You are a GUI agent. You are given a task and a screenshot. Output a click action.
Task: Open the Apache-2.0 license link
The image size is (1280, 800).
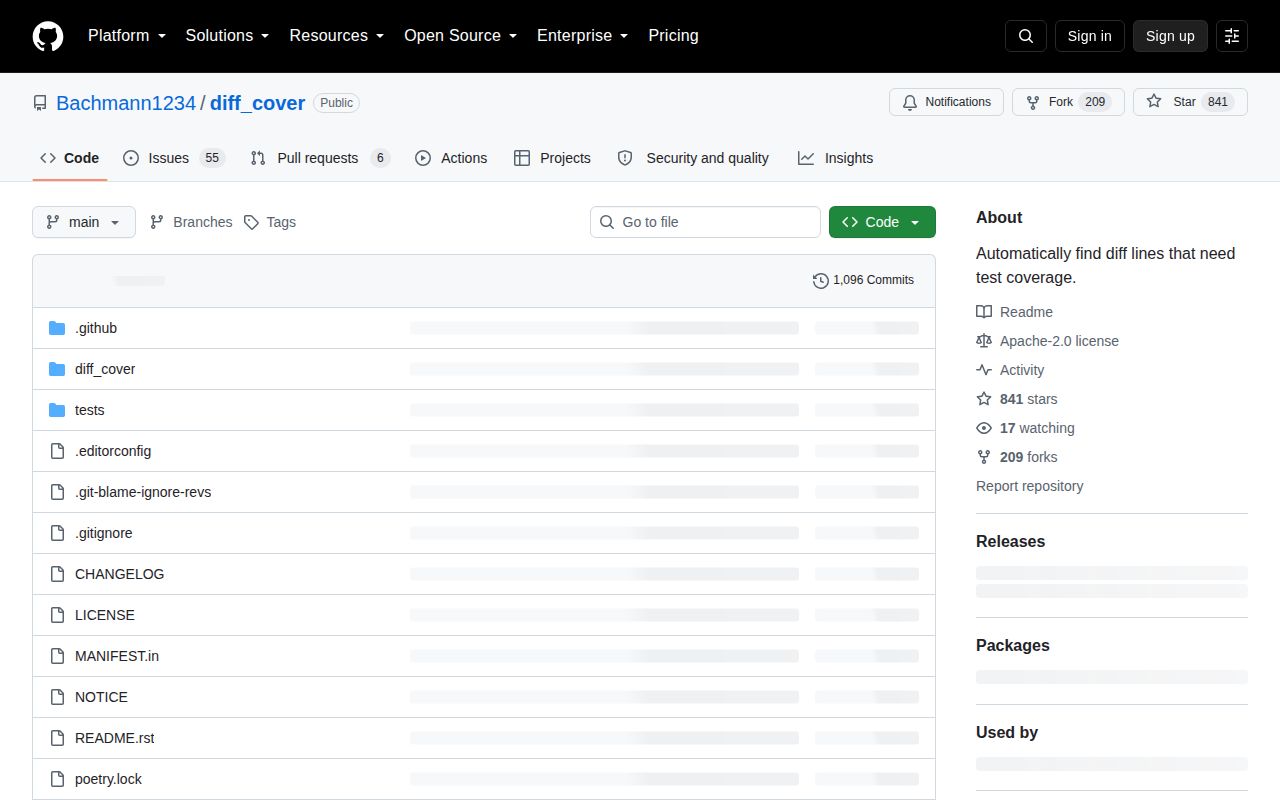coord(1047,341)
